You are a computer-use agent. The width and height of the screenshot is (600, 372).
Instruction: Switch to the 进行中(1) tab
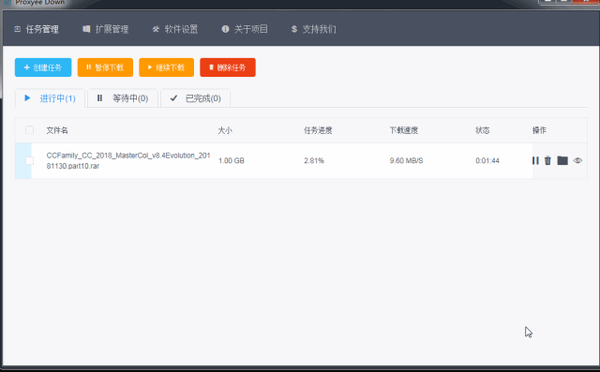coord(50,98)
